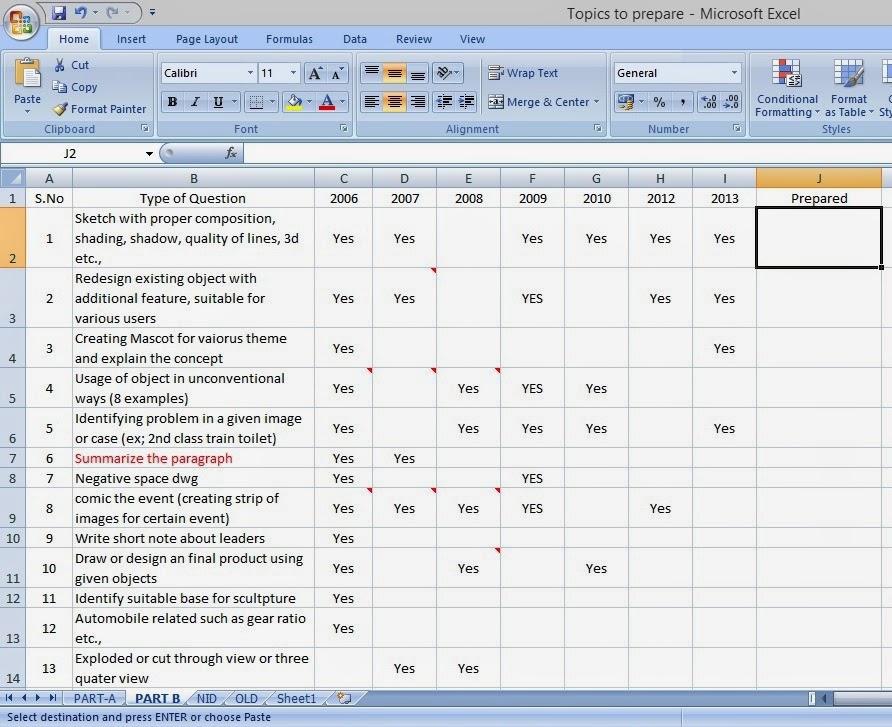This screenshot has height=727, width=892.
Task: Click the yellow Fill Color bucket
Action: tap(294, 102)
